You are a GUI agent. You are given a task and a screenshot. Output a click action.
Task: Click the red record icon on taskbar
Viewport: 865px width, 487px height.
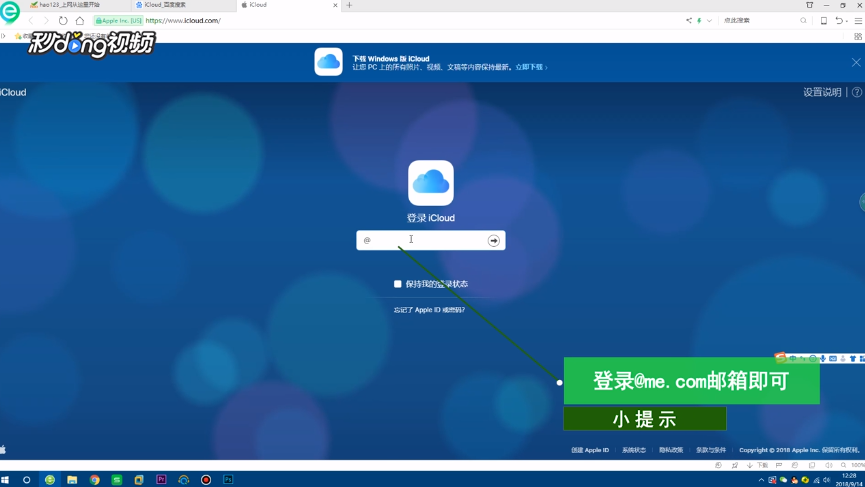click(206, 480)
